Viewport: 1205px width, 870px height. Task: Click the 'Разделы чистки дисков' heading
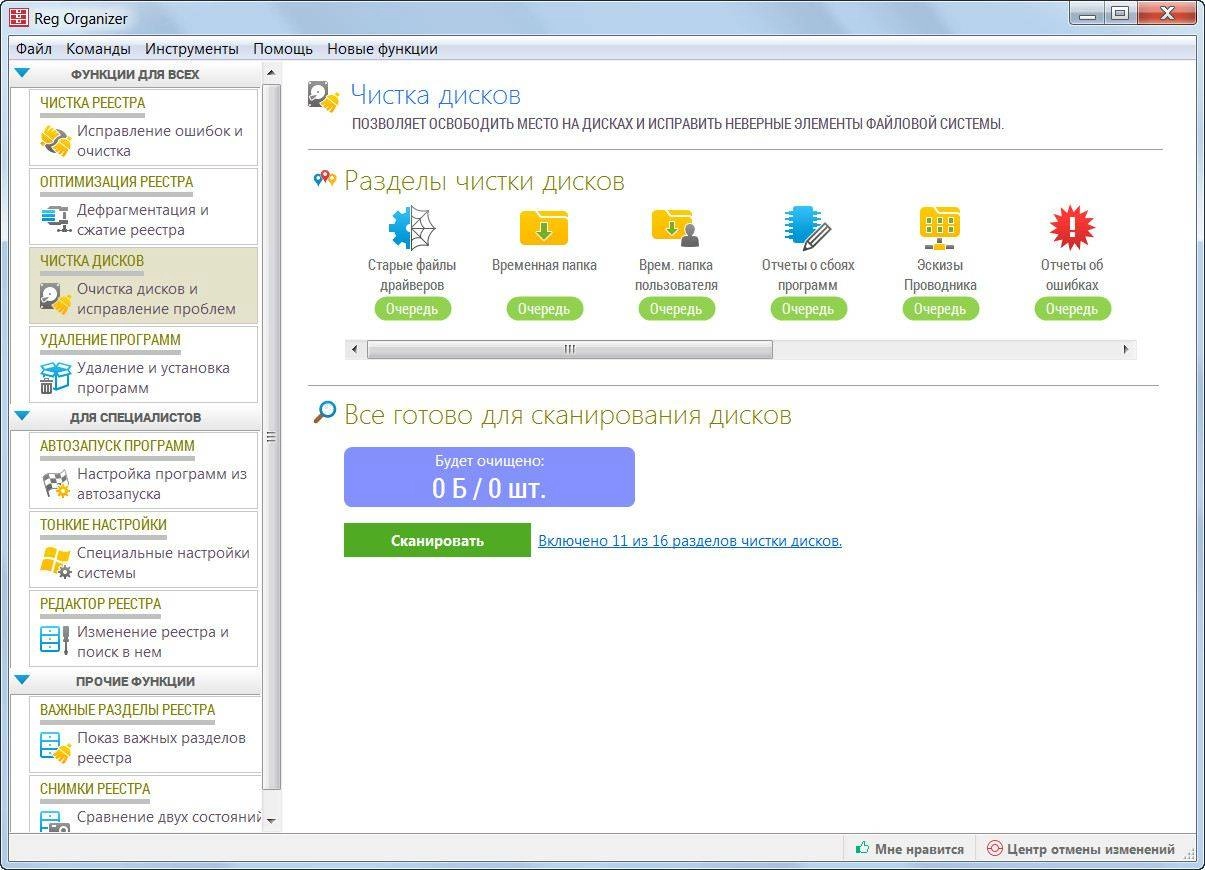point(484,181)
